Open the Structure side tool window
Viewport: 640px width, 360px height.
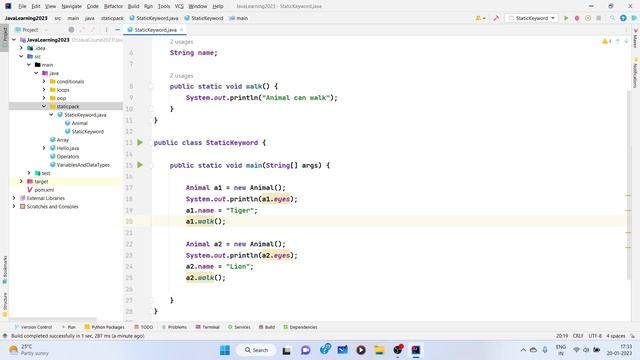click(4, 304)
